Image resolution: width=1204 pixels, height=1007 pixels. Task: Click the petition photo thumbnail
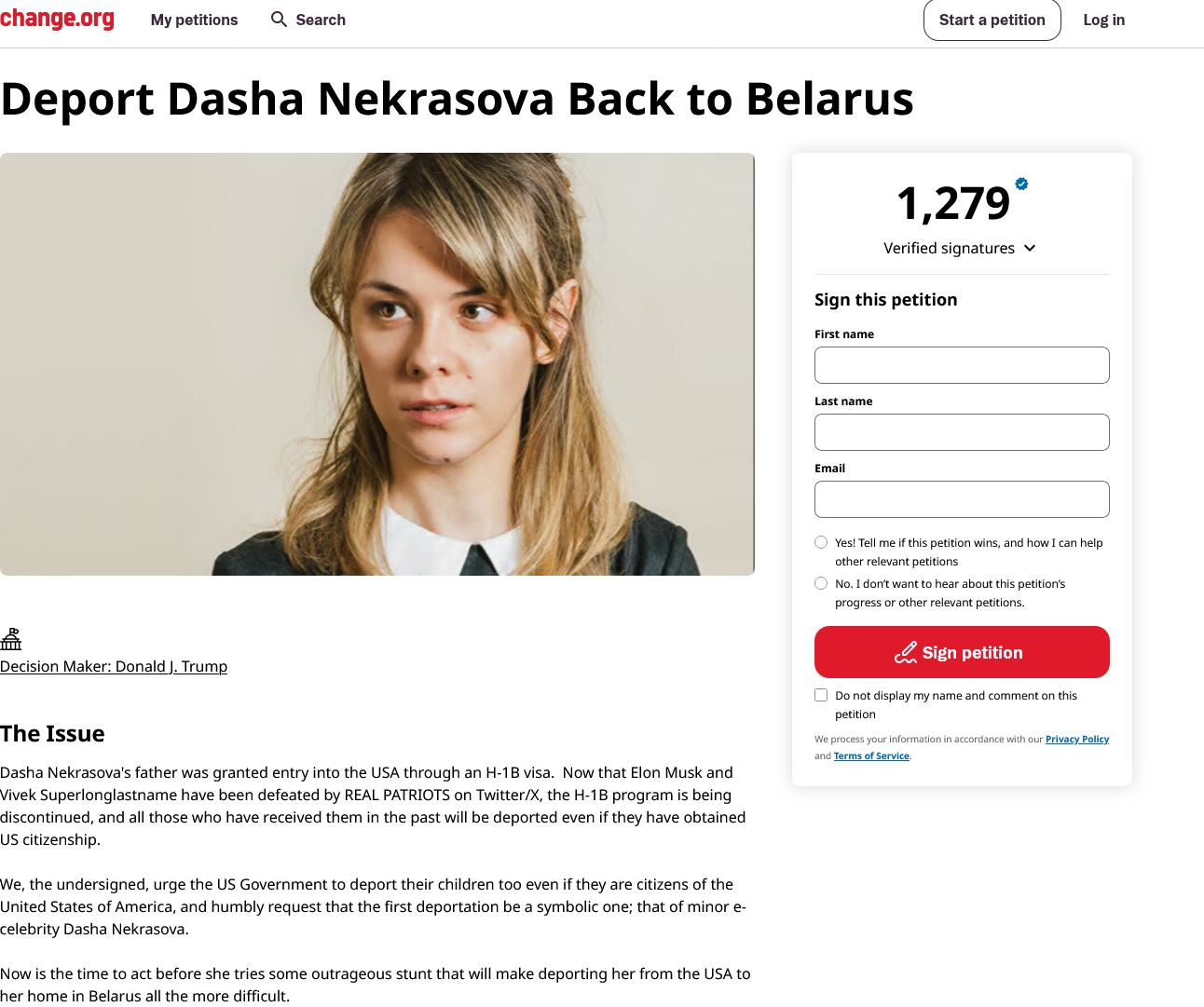[x=377, y=364]
